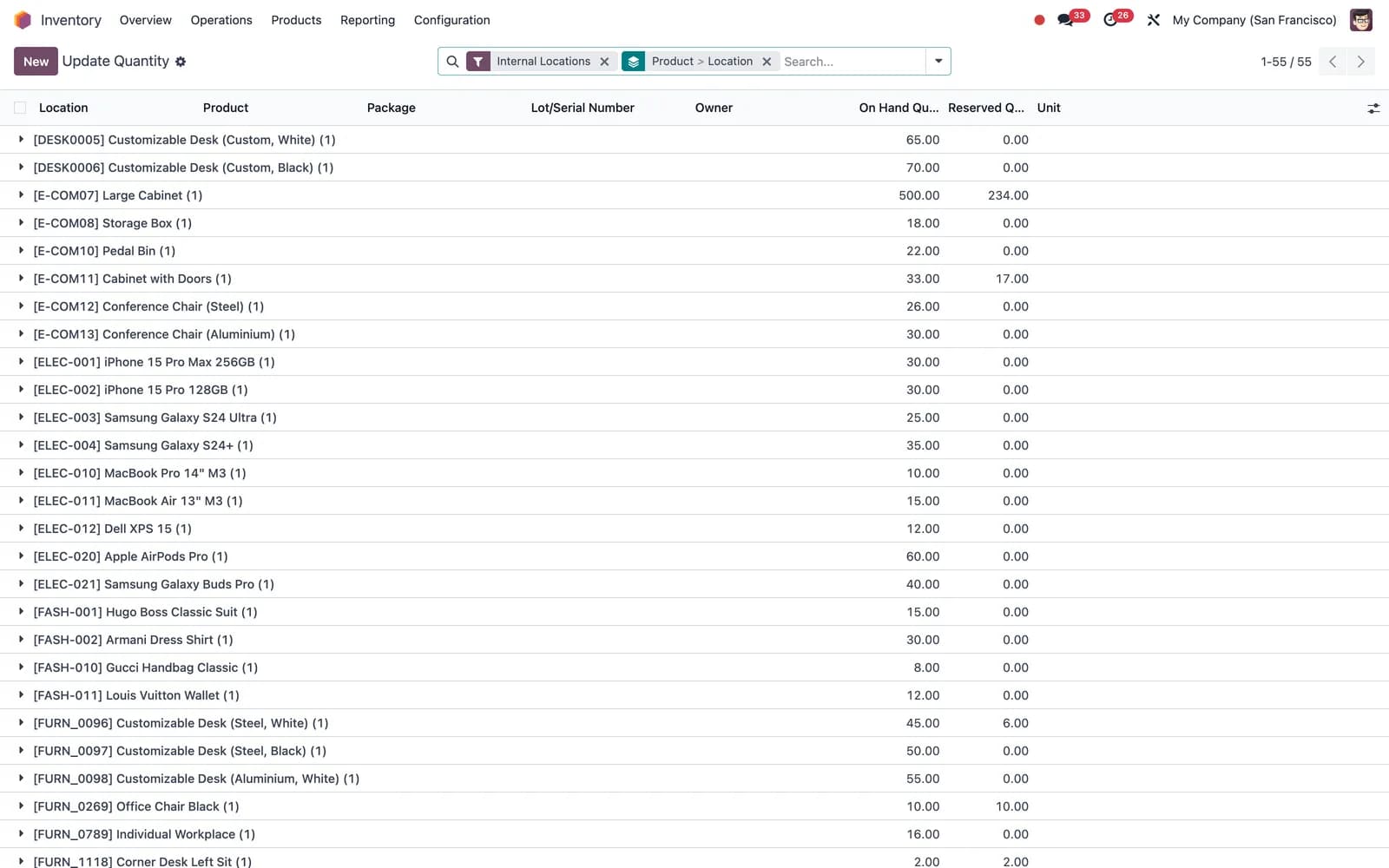Remove the Internal Locations filter
This screenshot has width=1389, height=868.
click(604, 62)
